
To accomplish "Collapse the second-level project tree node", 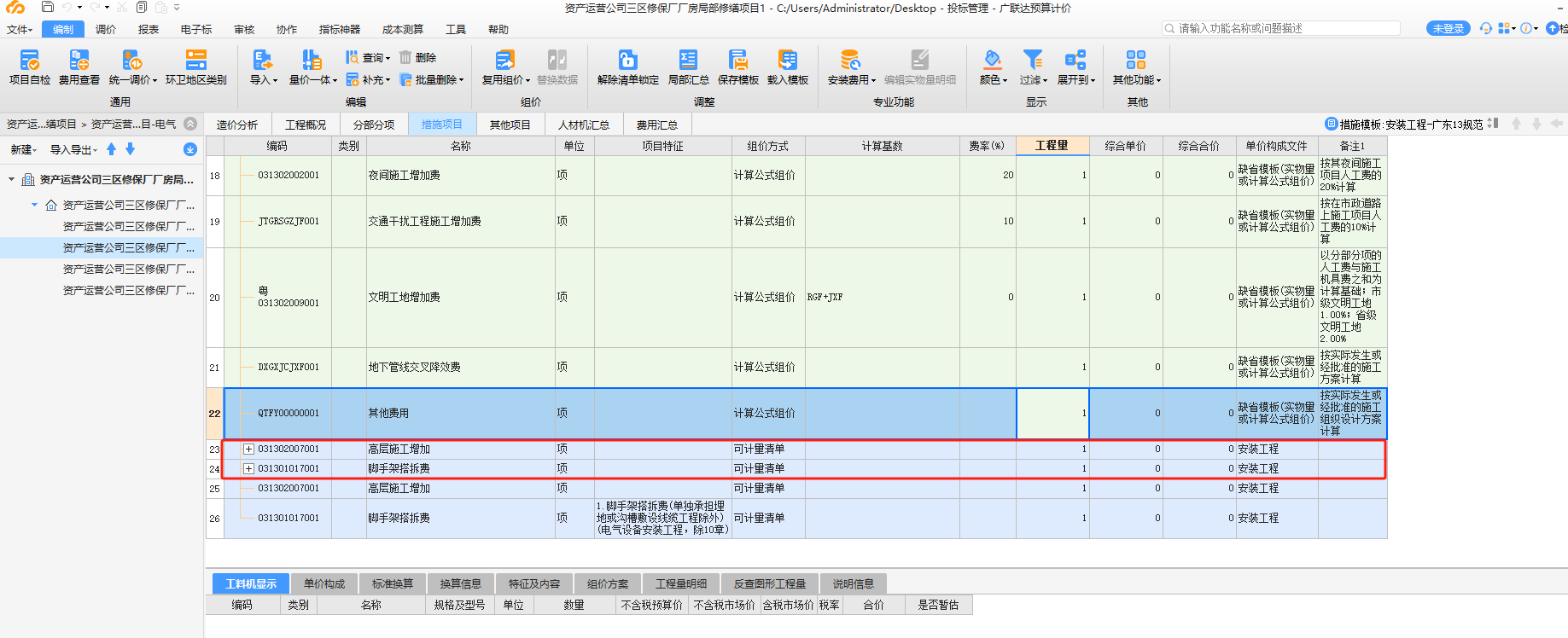I will coord(34,205).
